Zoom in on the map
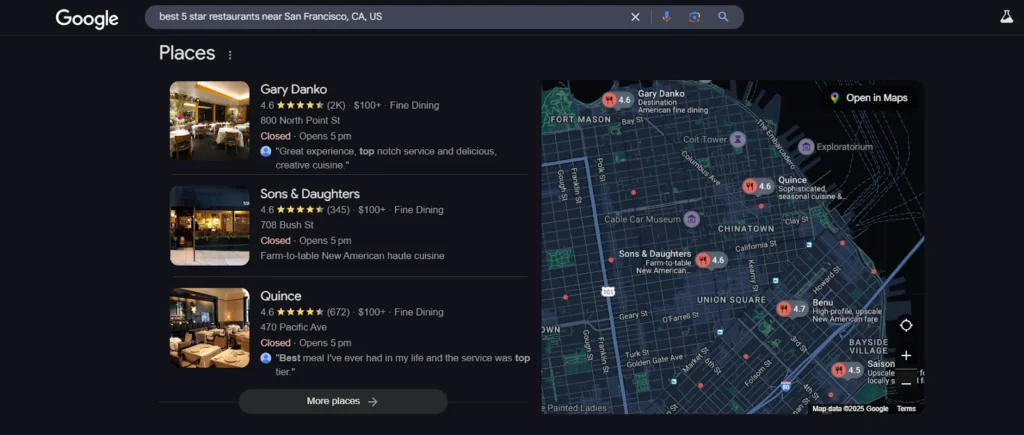1024x435 pixels. point(906,355)
